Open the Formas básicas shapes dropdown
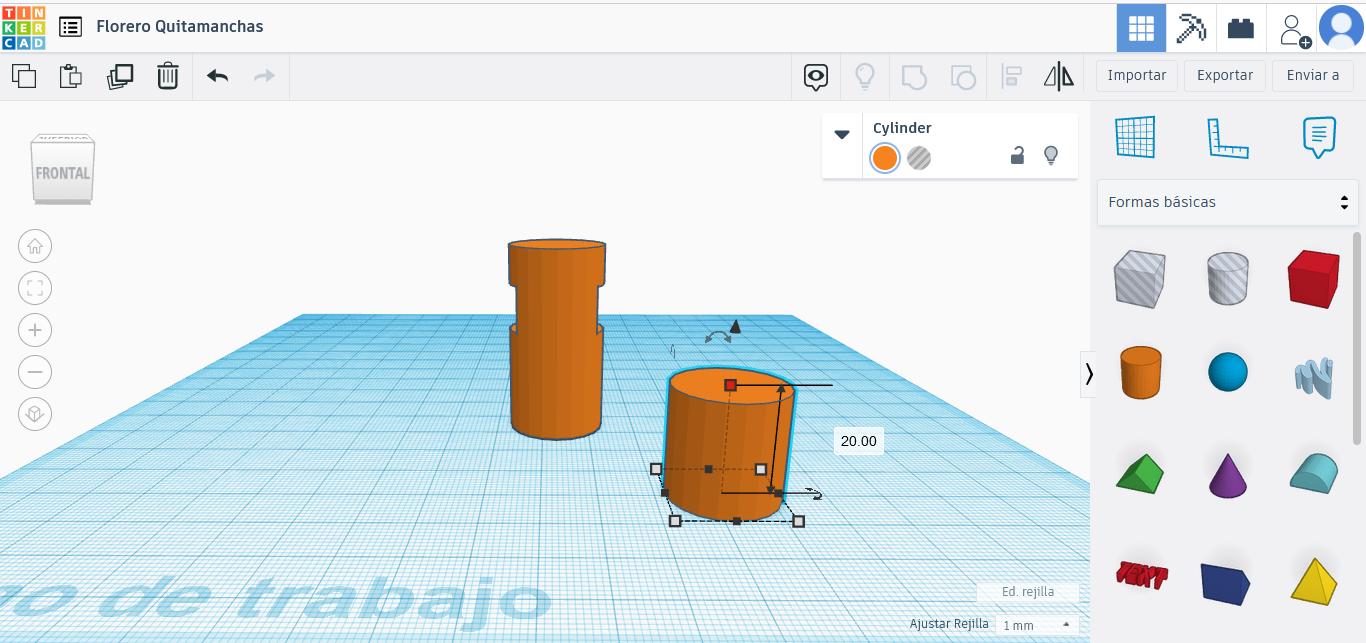 pos(1228,202)
